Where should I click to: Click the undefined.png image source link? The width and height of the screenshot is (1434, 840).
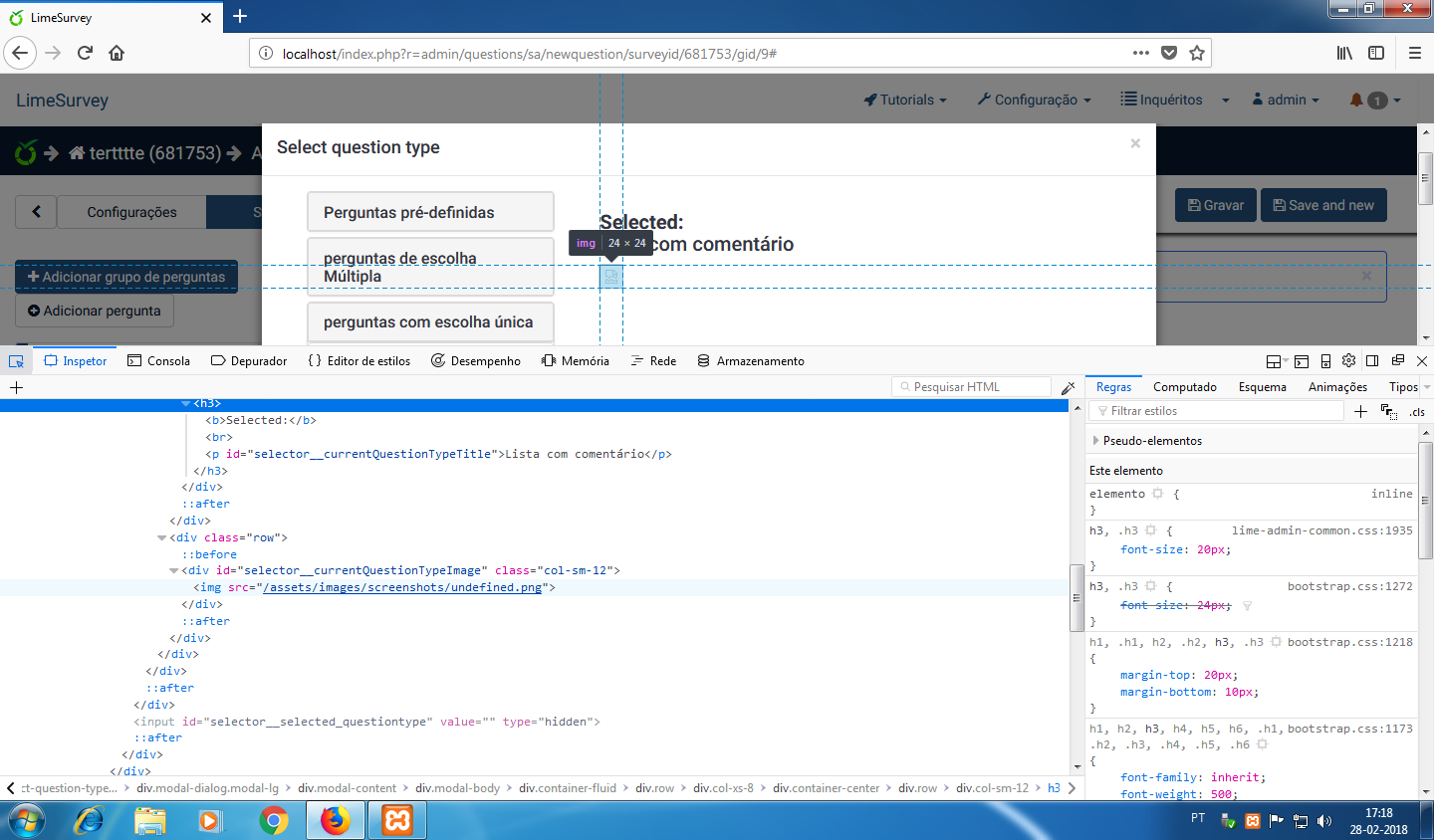coord(402,587)
